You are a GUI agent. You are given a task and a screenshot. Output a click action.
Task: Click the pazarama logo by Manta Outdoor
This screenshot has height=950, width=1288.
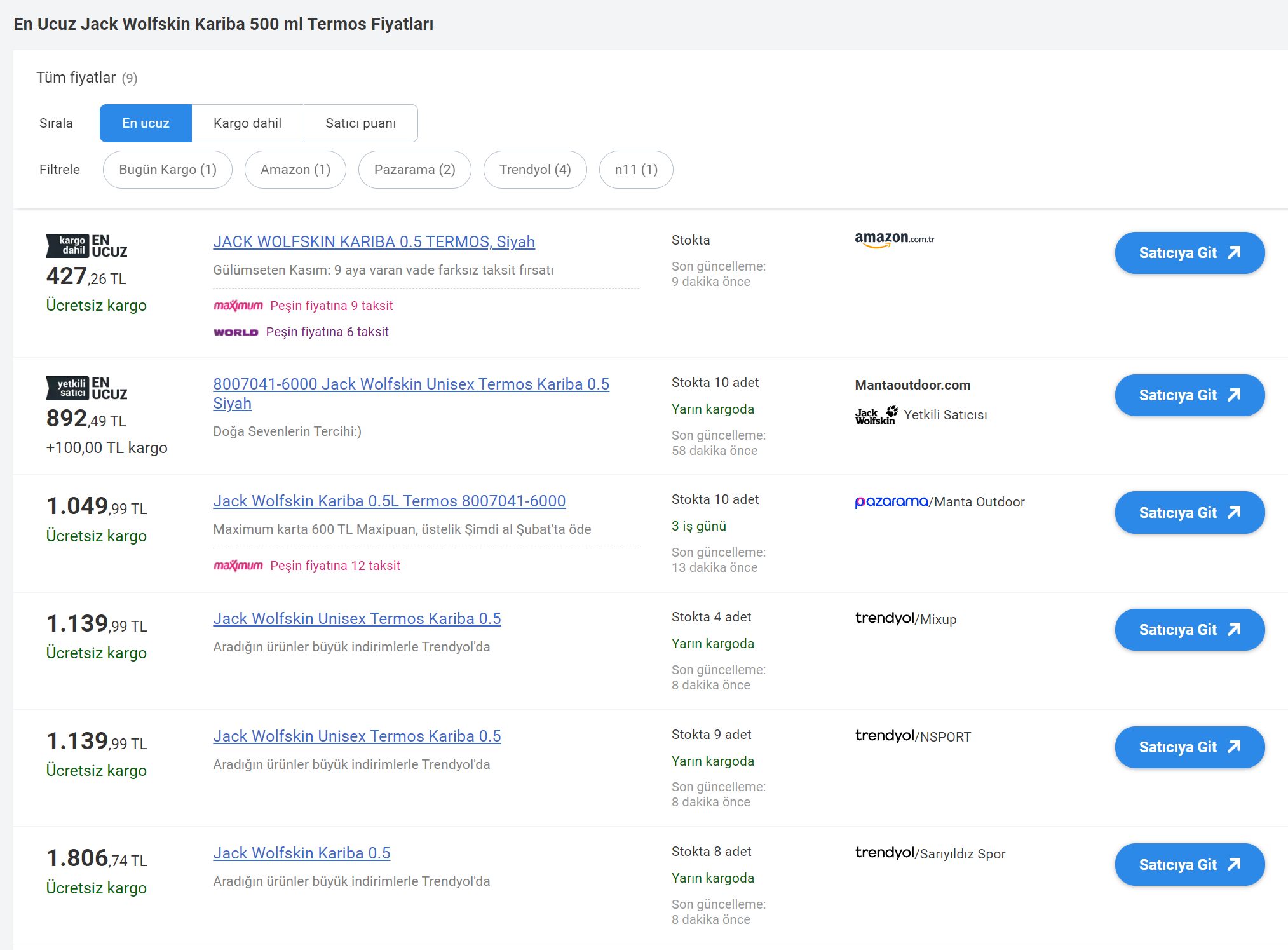[891, 502]
